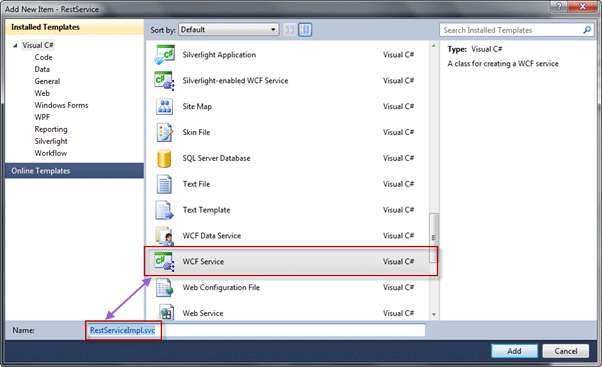The width and height of the screenshot is (602, 367).
Task: Open the Sort by Default dropdown
Action: pos(228,30)
